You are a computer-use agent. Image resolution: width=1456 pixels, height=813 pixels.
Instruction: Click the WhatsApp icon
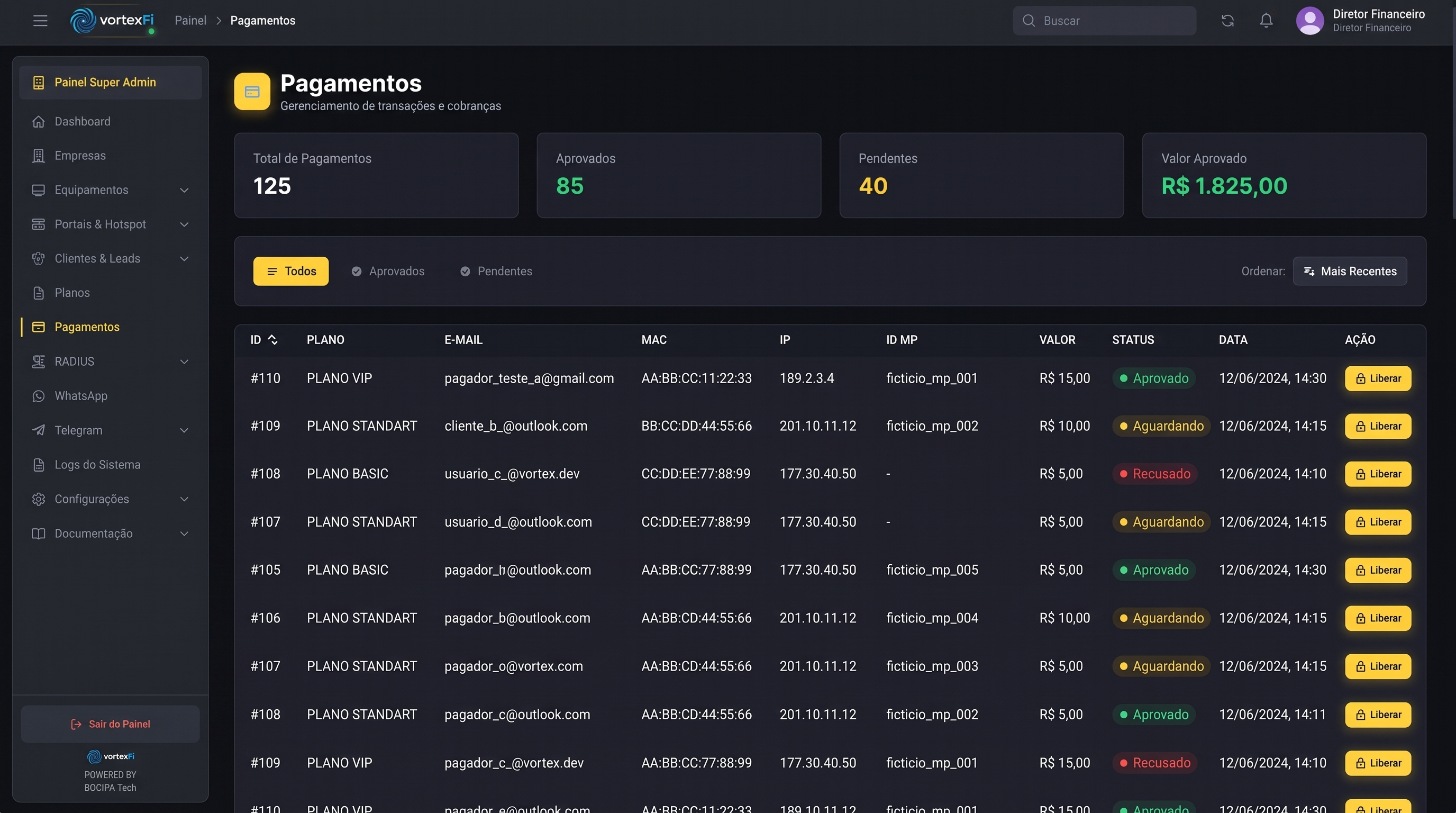tap(39, 396)
